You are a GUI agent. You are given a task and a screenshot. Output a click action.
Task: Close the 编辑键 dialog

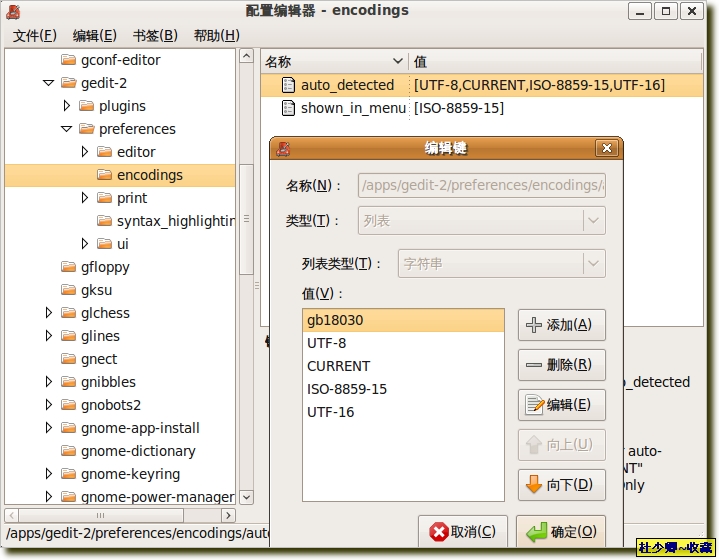(607, 148)
